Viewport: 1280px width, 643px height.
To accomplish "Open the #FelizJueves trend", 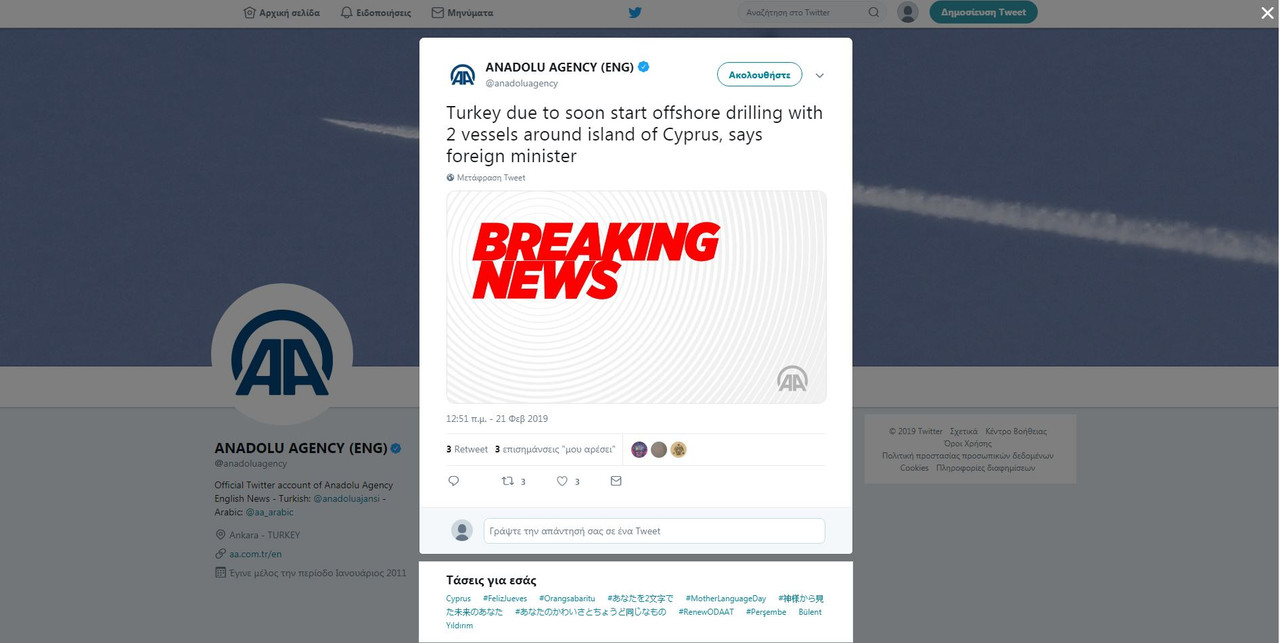I will 505,599.
